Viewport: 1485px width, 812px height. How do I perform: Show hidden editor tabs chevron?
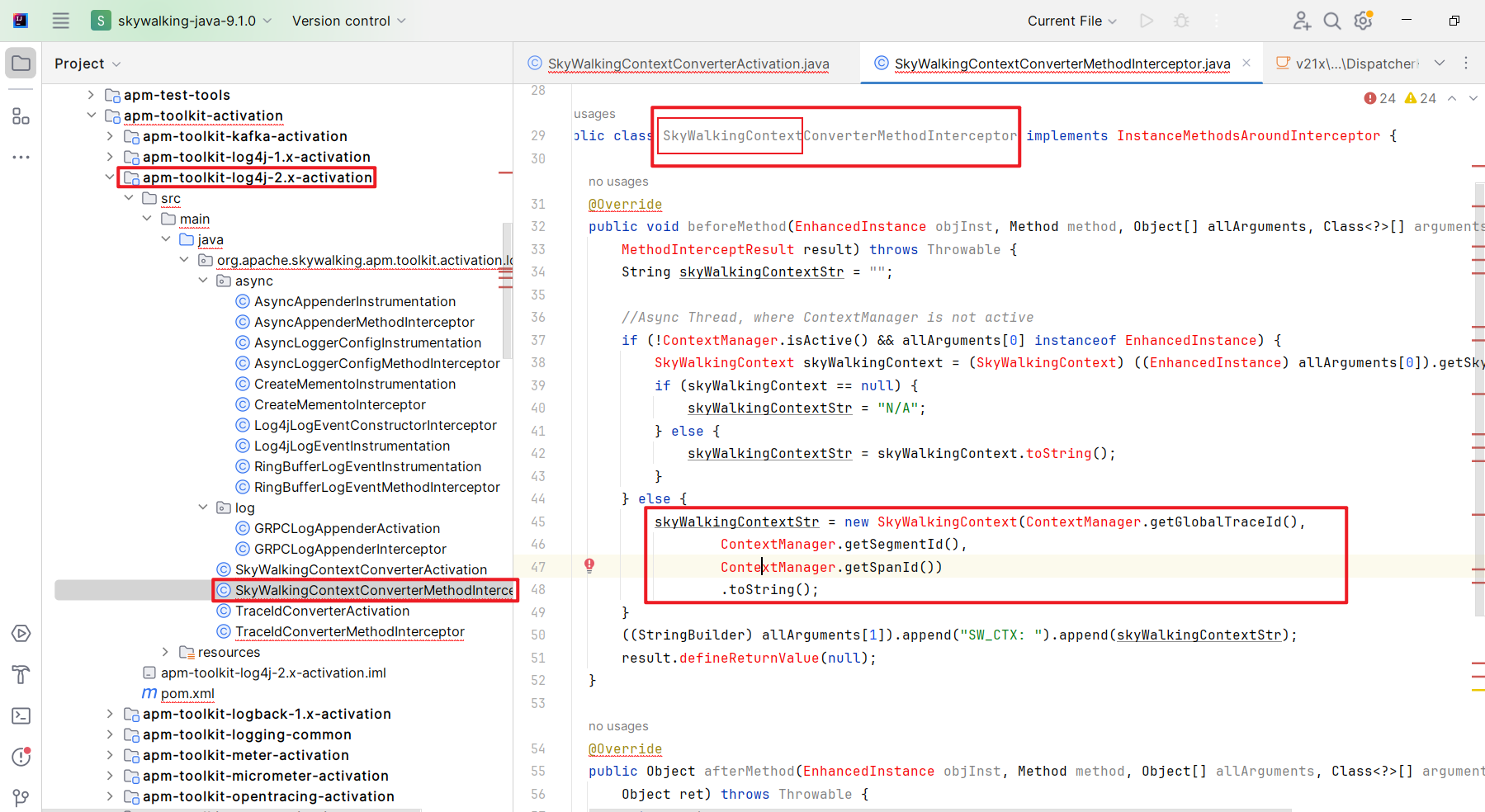pos(1440,63)
